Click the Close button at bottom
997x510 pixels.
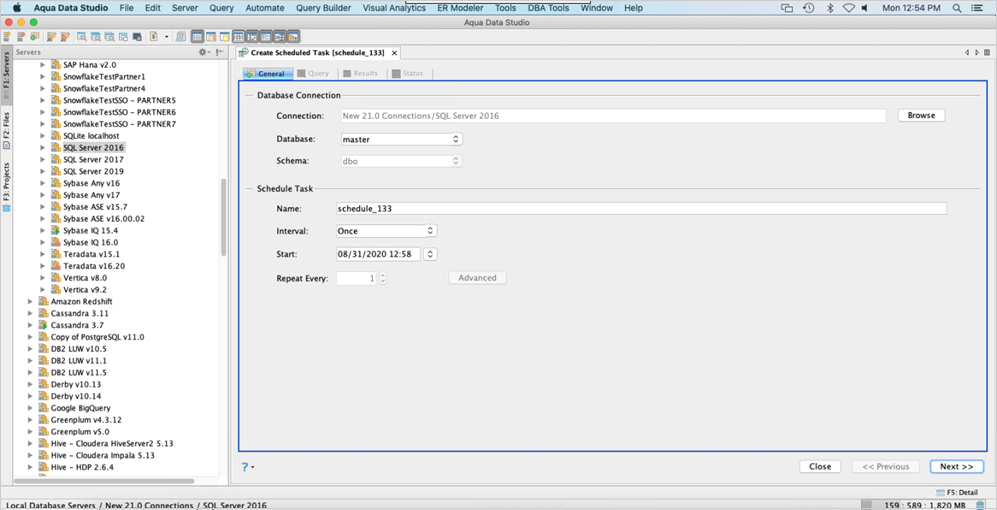(x=820, y=466)
